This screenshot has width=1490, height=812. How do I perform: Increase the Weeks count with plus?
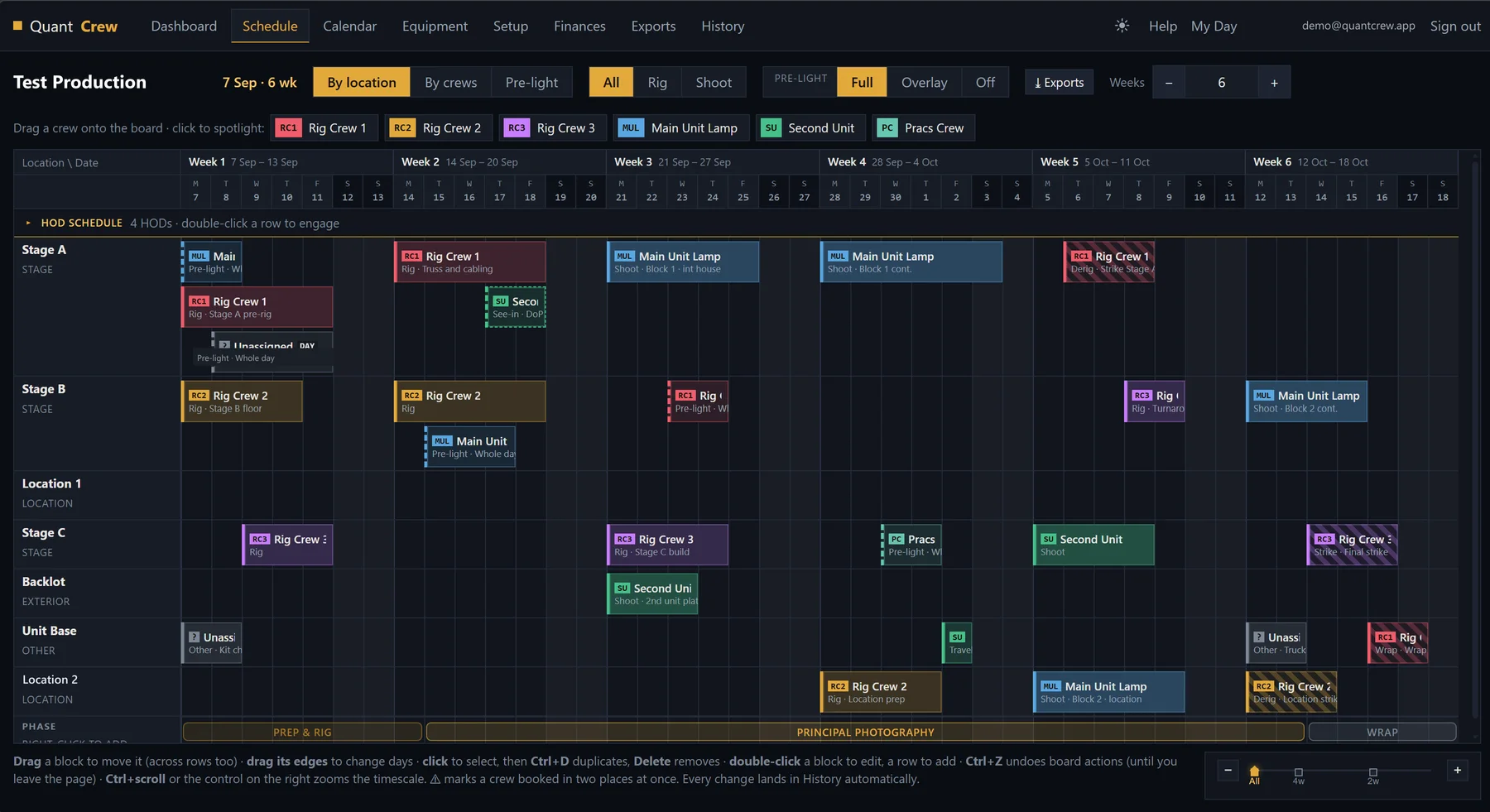pos(1274,83)
